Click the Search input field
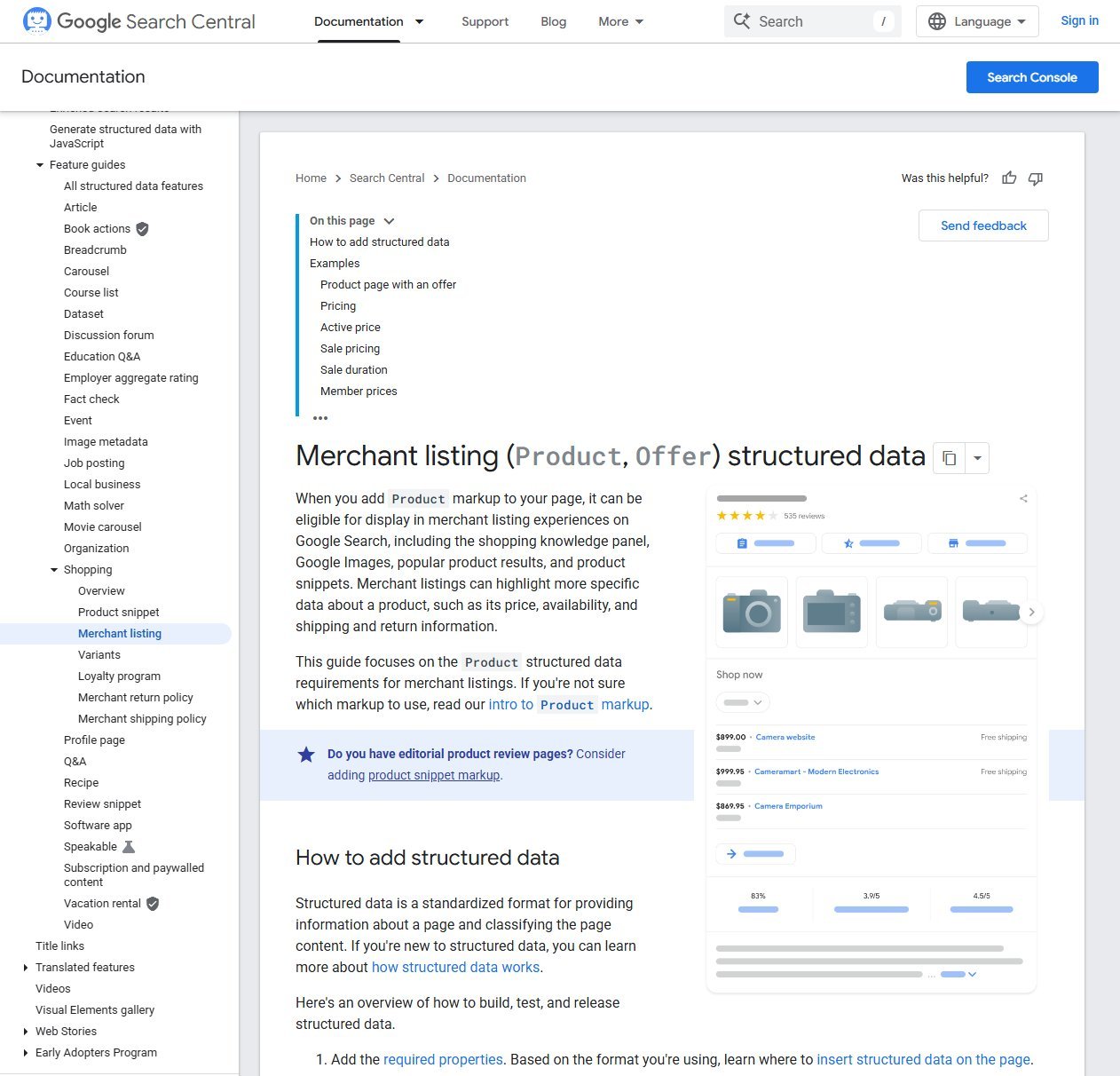 pos(813,21)
